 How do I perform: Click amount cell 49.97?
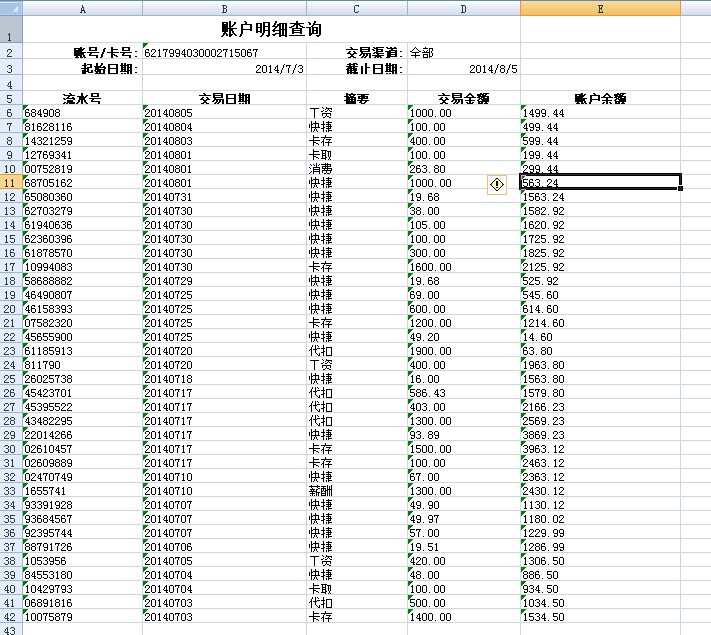[x=464, y=519]
